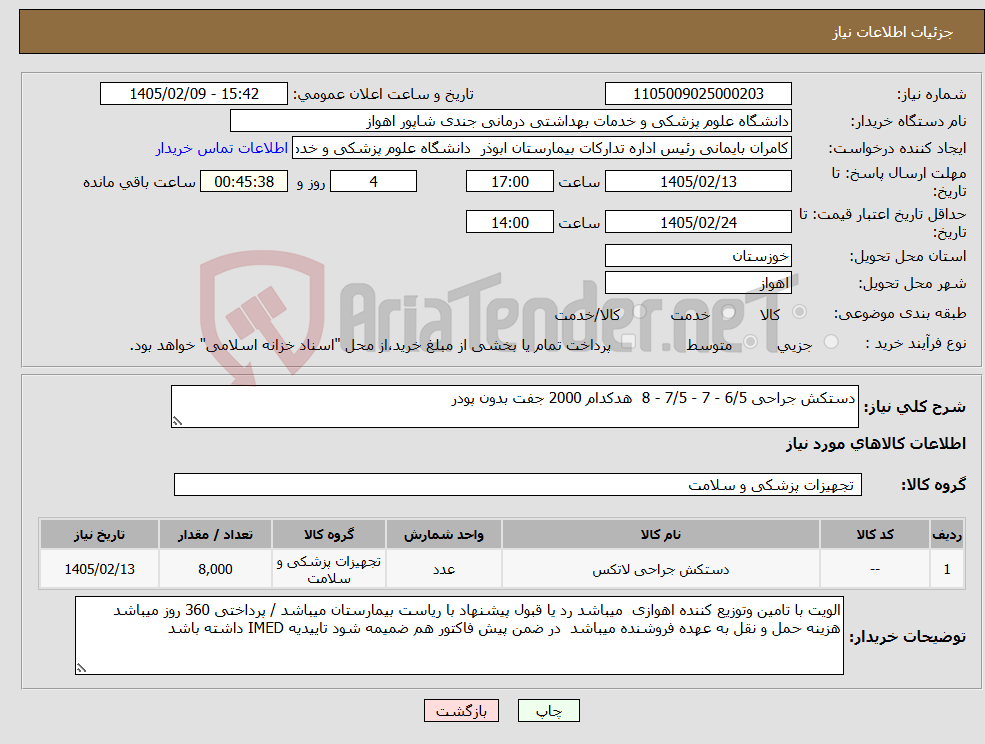This screenshot has height=744, width=985.
Task: Click the تاریخ نیاز column header
Action: pyautogui.click(x=99, y=534)
